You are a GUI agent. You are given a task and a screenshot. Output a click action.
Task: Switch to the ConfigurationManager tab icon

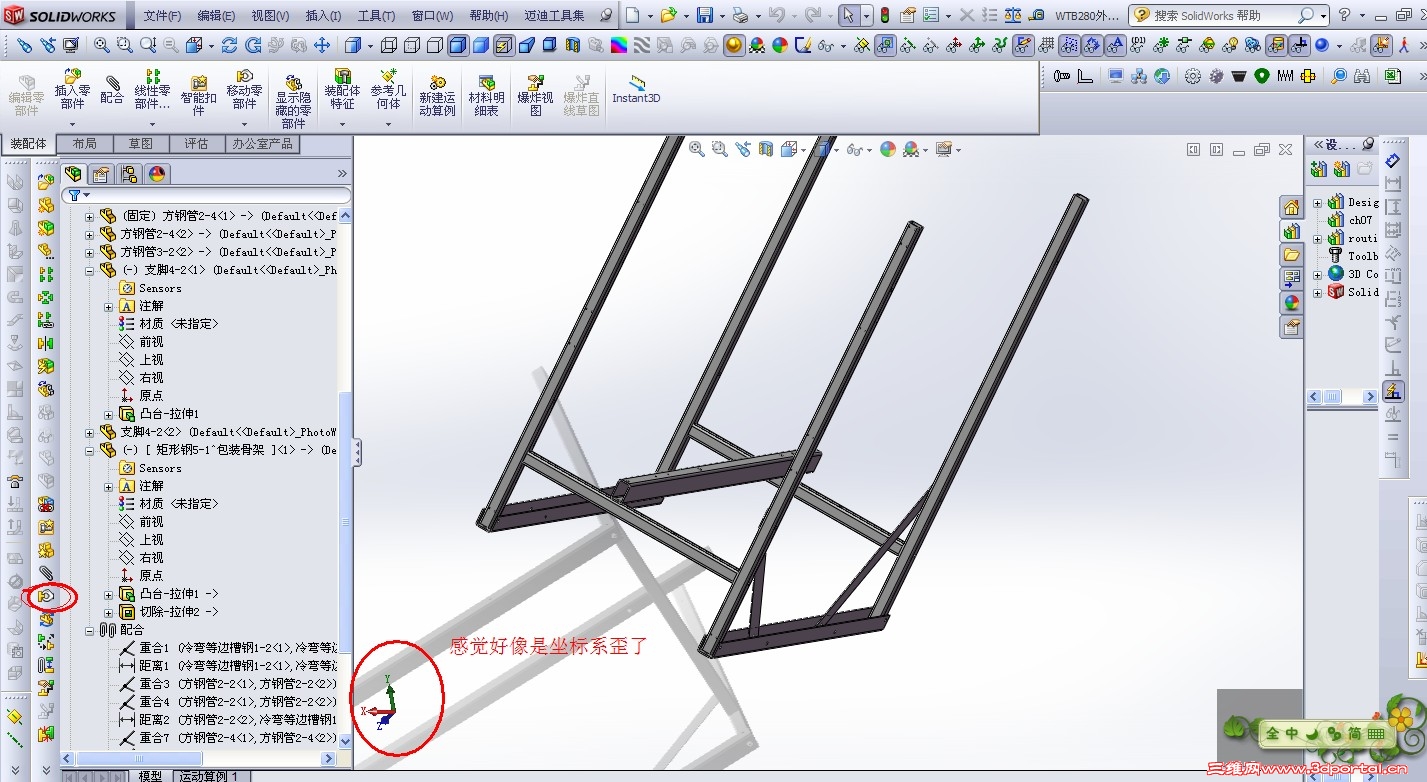129,174
